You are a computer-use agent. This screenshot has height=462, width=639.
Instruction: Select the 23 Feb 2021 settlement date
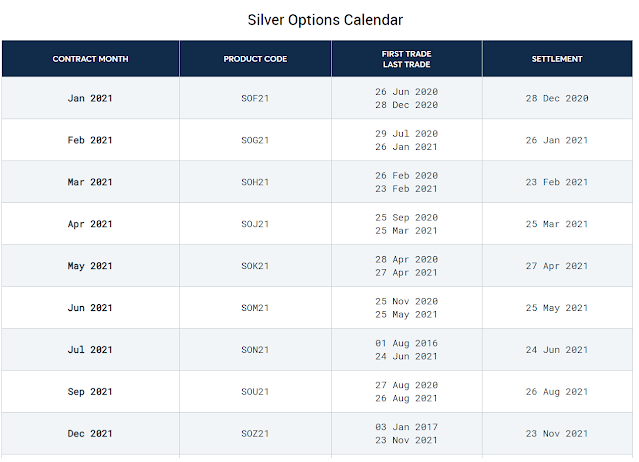(x=557, y=182)
